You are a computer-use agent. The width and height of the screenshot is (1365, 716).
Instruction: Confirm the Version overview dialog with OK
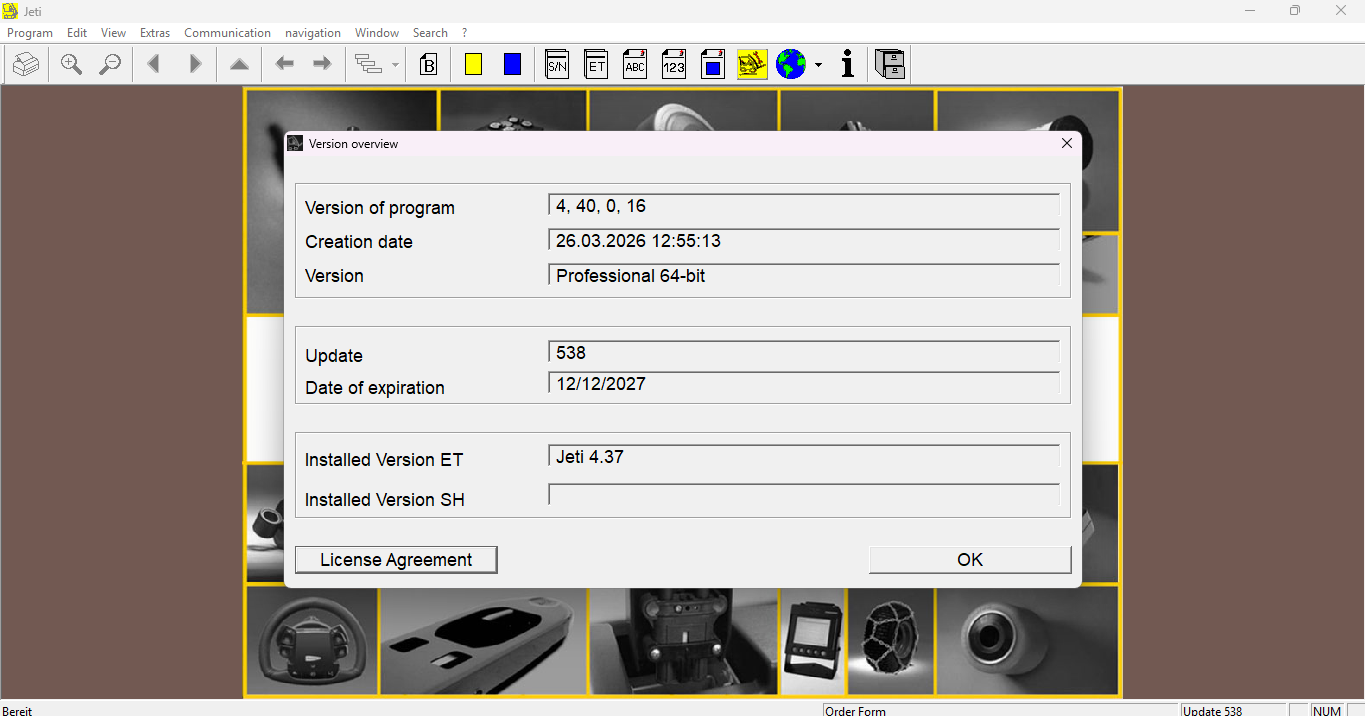point(970,560)
